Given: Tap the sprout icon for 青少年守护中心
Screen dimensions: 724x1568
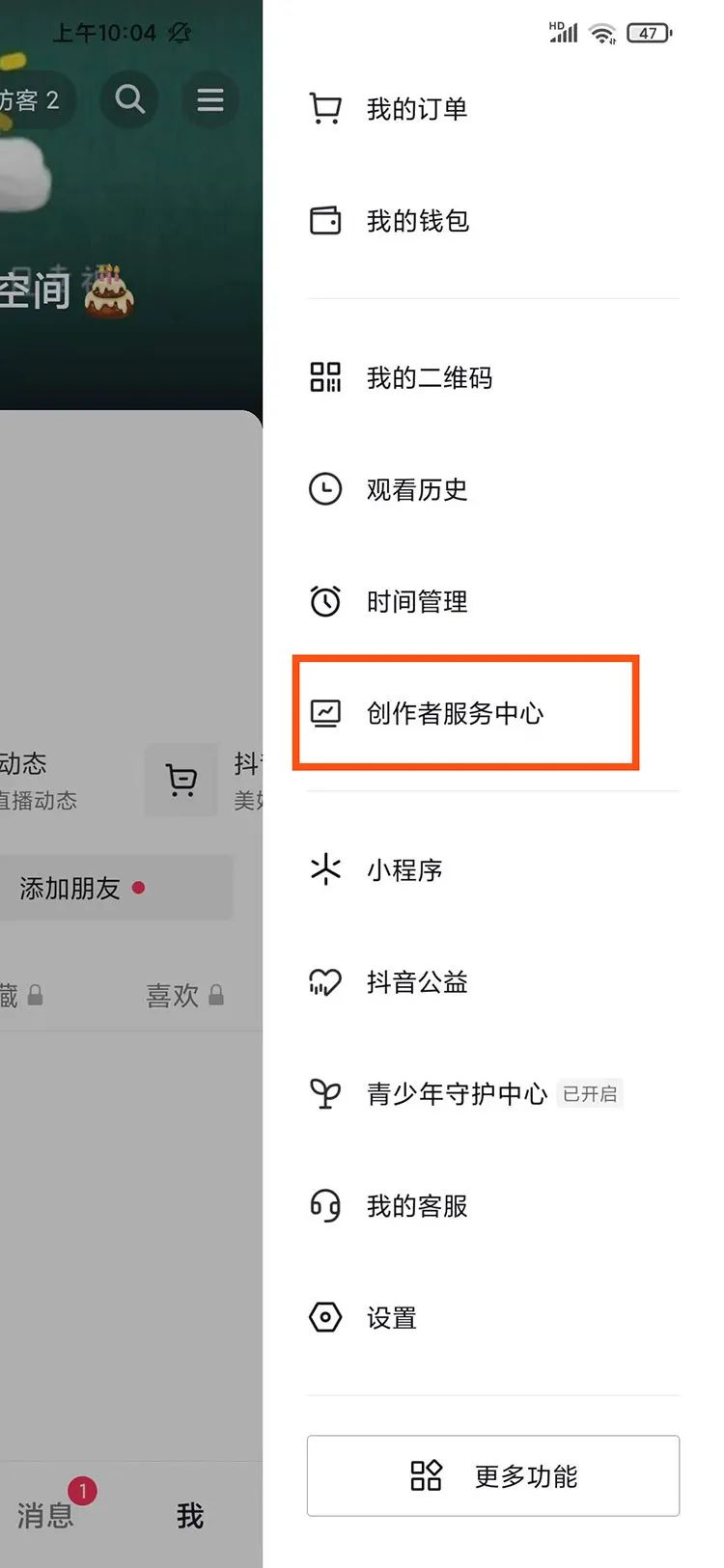Looking at the screenshot, I should pos(325,1093).
